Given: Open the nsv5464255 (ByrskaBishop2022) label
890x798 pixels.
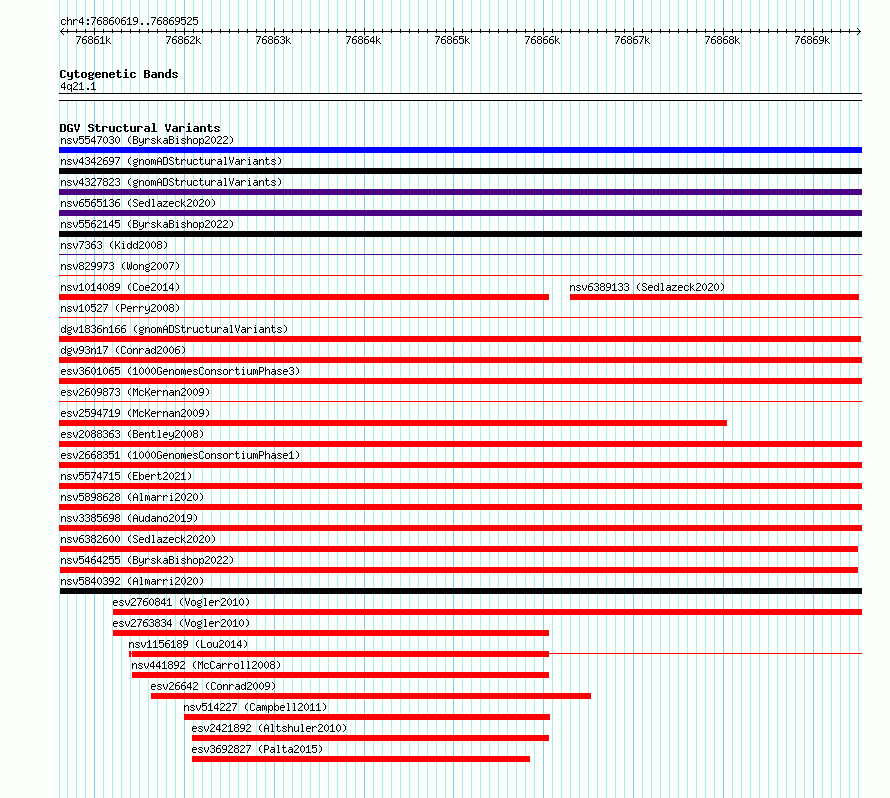Looking at the screenshot, I should point(147,560).
